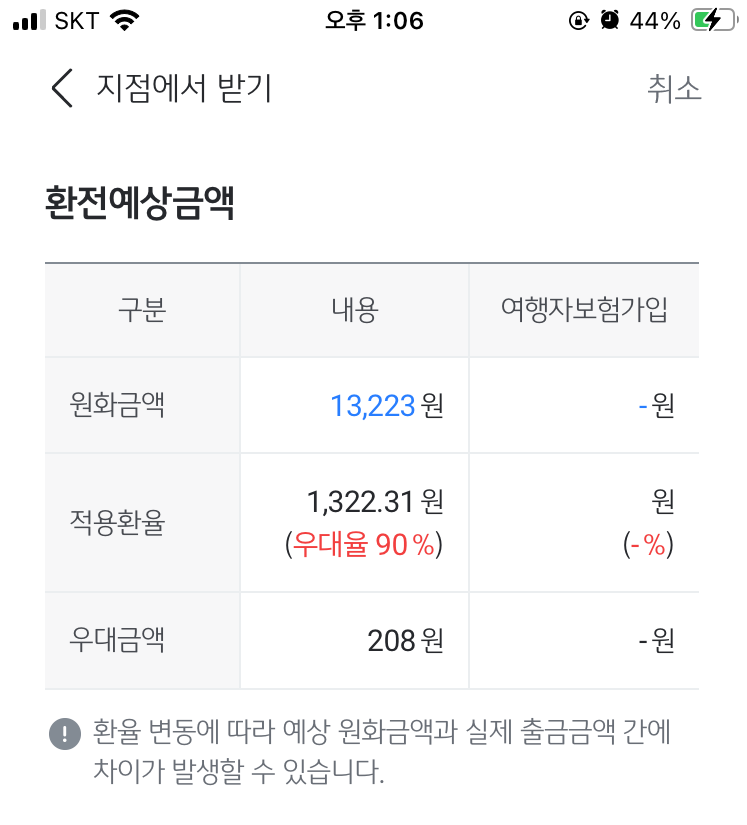The height and width of the screenshot is (825, 747).
Task: Select the 여행자보험가입 column header
Action: pyautogui.click(x=584, y=309)
